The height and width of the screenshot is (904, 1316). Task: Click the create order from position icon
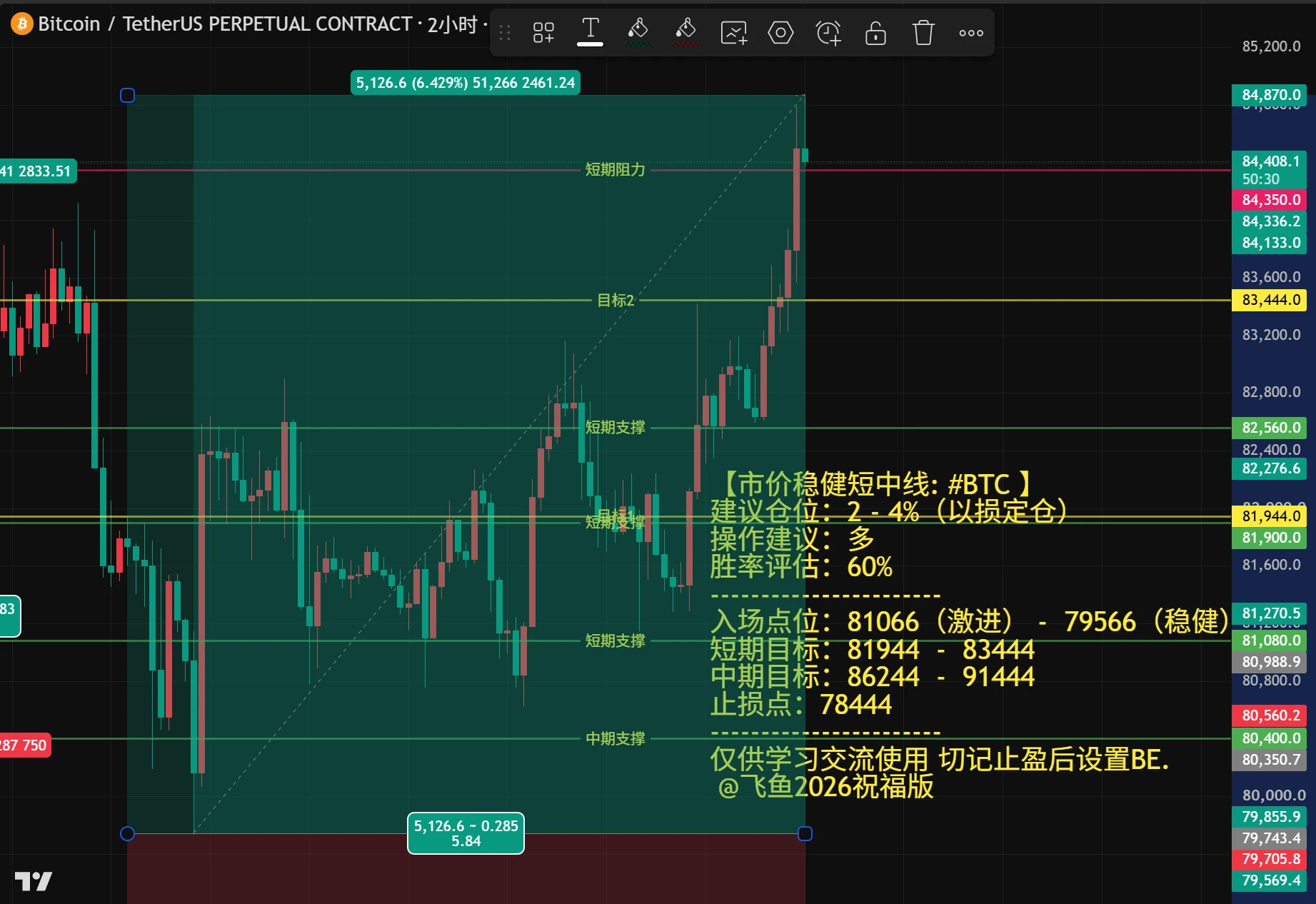733,32
